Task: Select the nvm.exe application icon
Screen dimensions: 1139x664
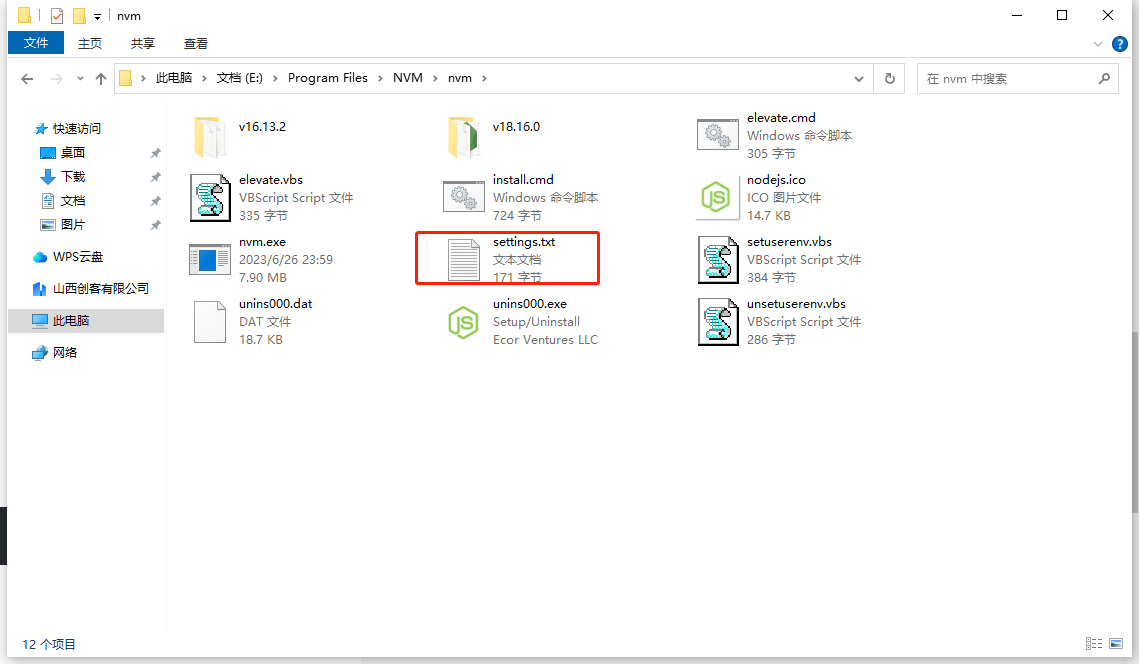Action: pos(210,259)
